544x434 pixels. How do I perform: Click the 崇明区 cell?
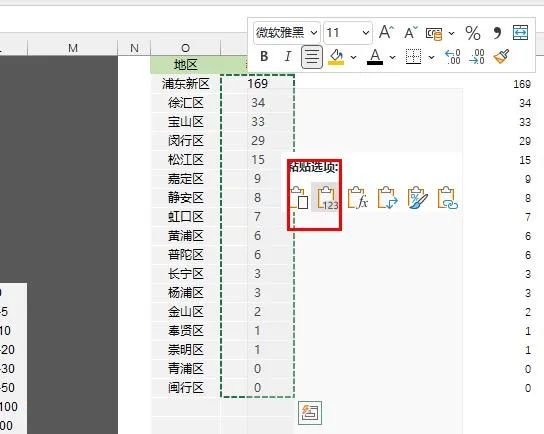(x=186, y=350)
